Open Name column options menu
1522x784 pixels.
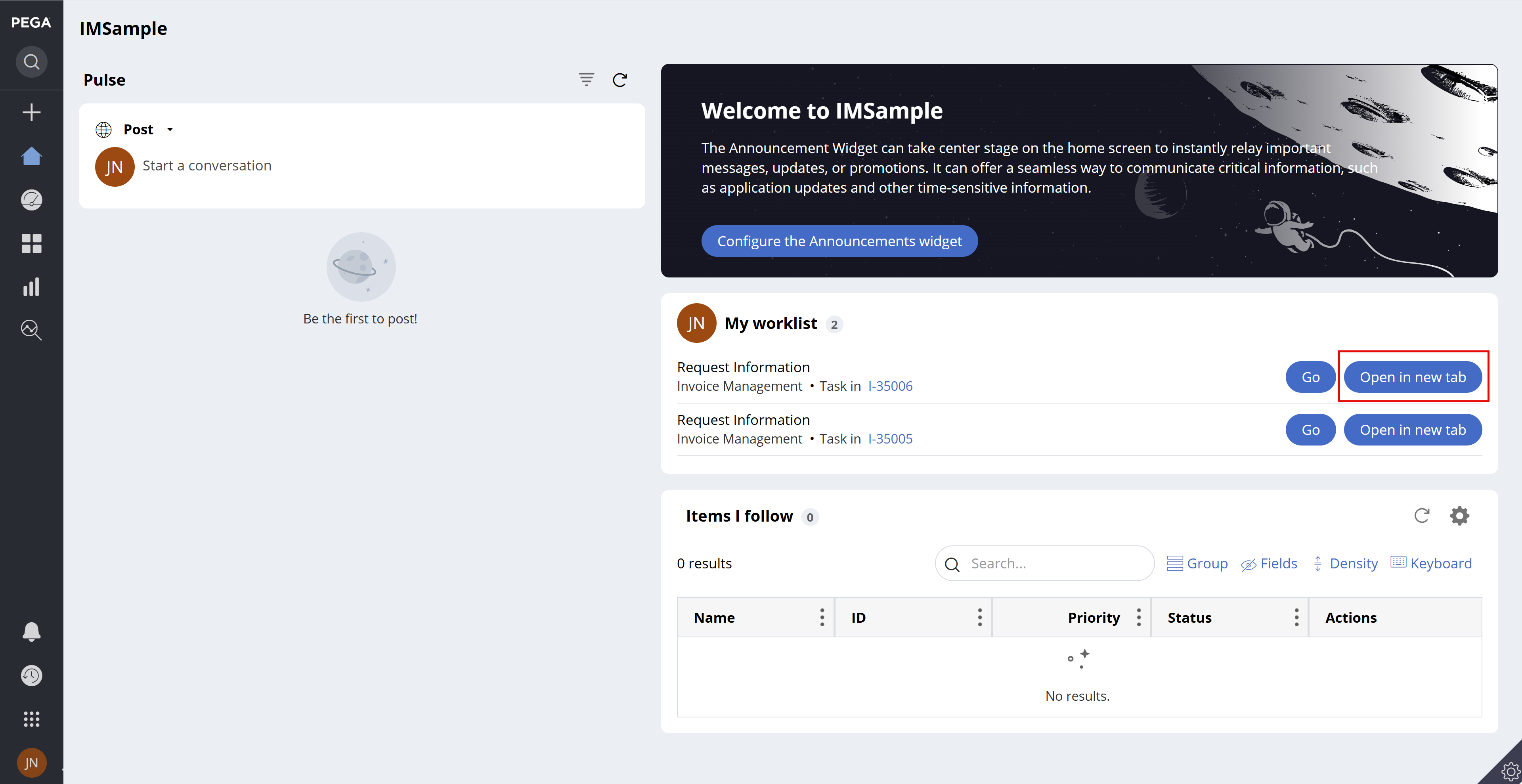822,618
